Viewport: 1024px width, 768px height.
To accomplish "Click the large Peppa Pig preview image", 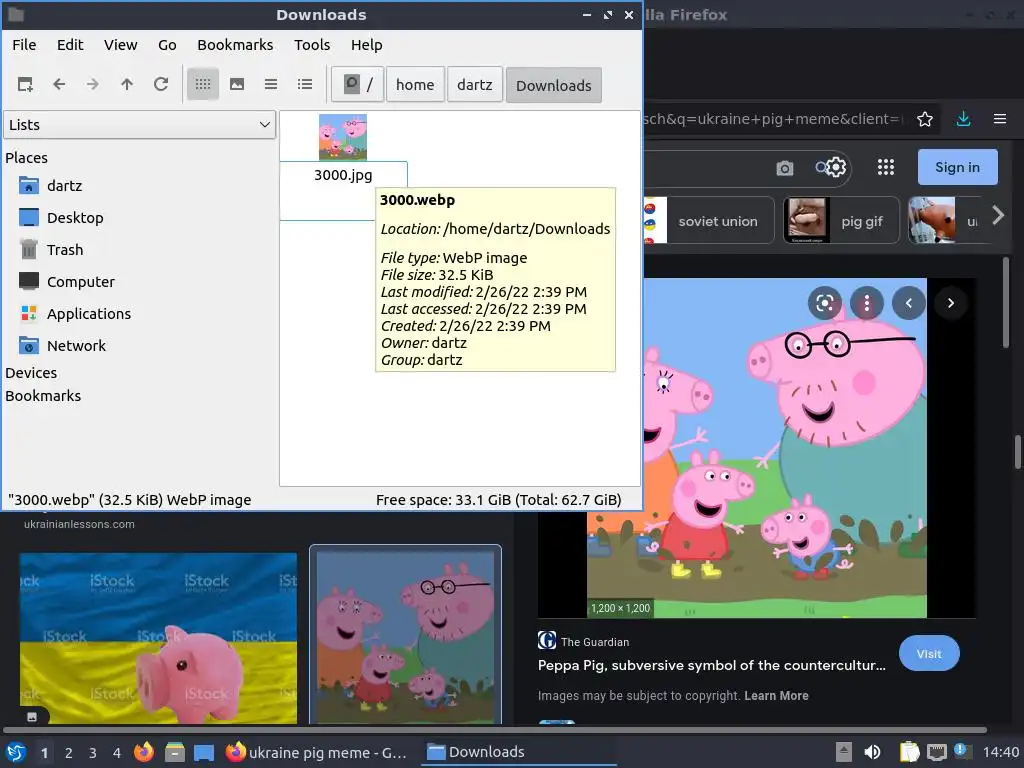I will click(x=757, y=448).
